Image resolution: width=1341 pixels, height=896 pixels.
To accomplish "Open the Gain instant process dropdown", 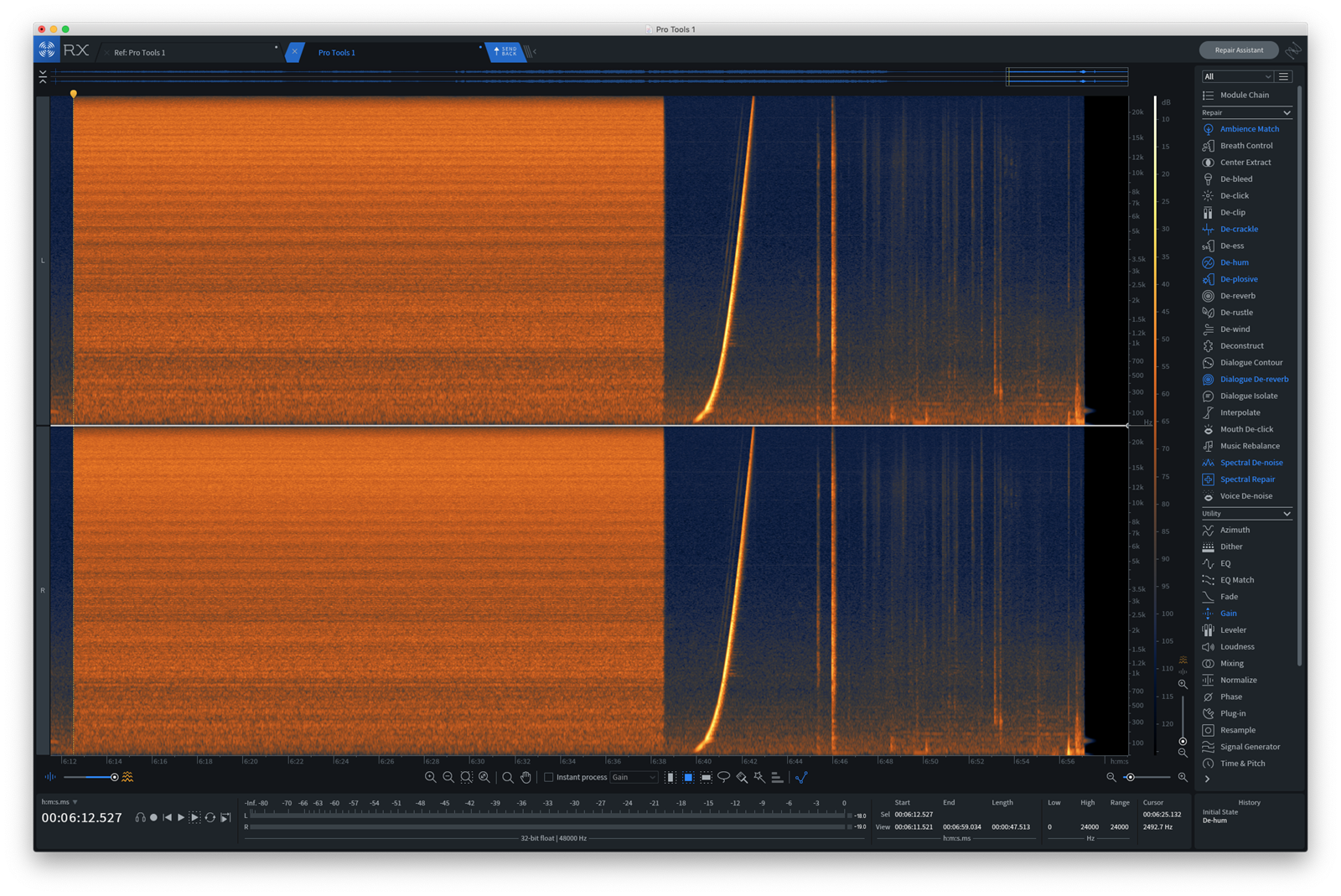I will coord(634,777).
